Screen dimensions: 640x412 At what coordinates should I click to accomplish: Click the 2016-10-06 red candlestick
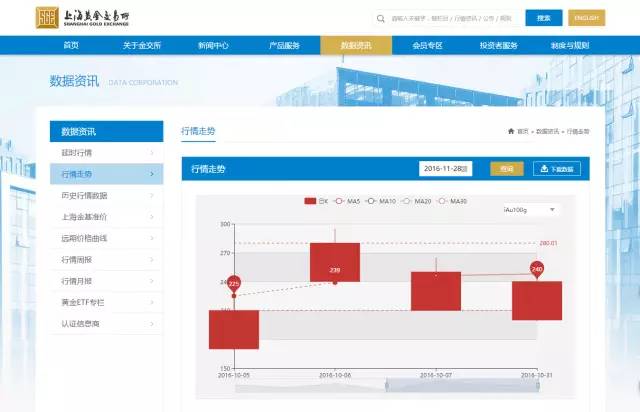(335, 262)
